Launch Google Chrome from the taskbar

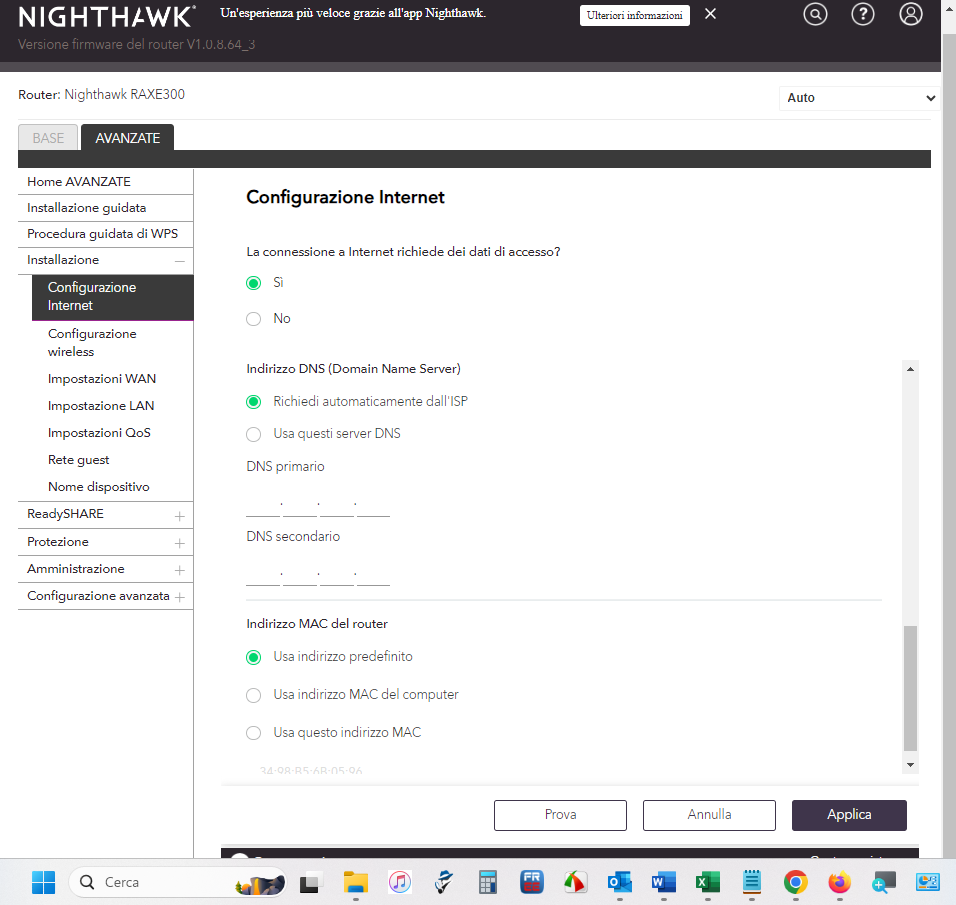pyautogui.click(x=795, y=882)
